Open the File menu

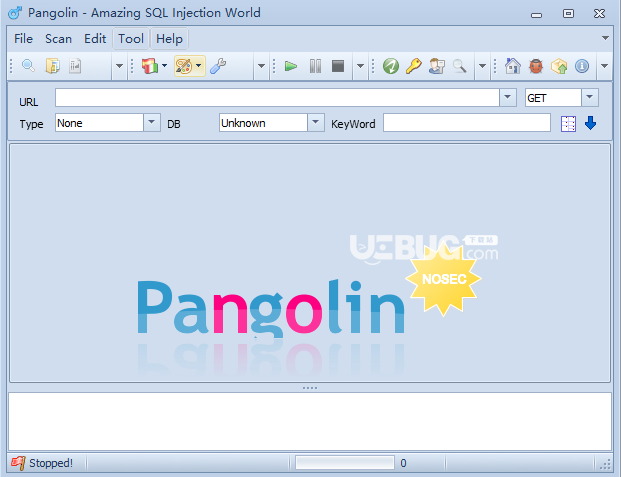click(23, 39)
